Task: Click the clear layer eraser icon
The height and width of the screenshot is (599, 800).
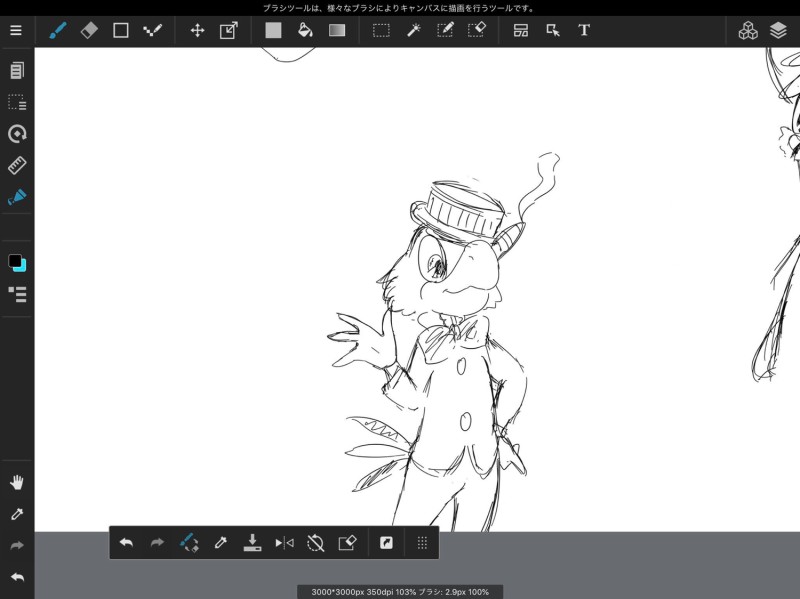Action: pos(347,543)
